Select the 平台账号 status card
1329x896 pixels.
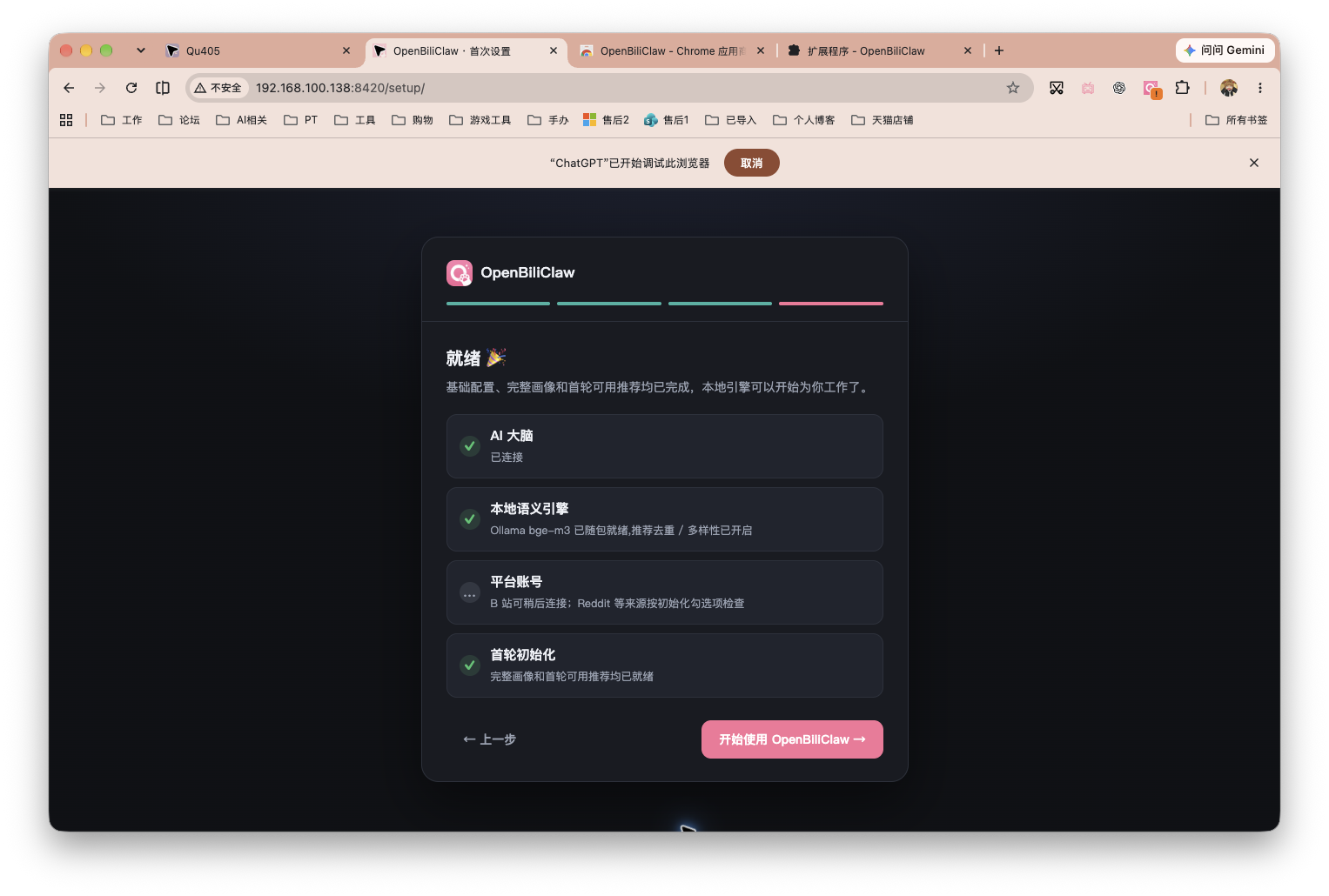point(665,592)
